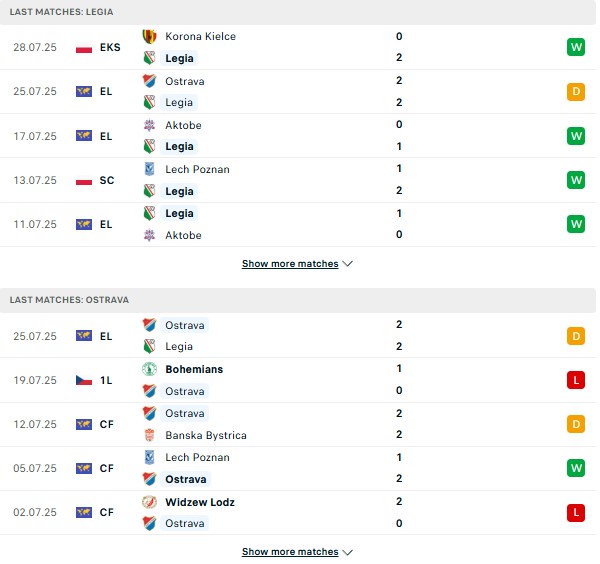This screenshot has height=564, width=600.
Task: Click Czech flag beside 1L league
Action: (84, 380)
